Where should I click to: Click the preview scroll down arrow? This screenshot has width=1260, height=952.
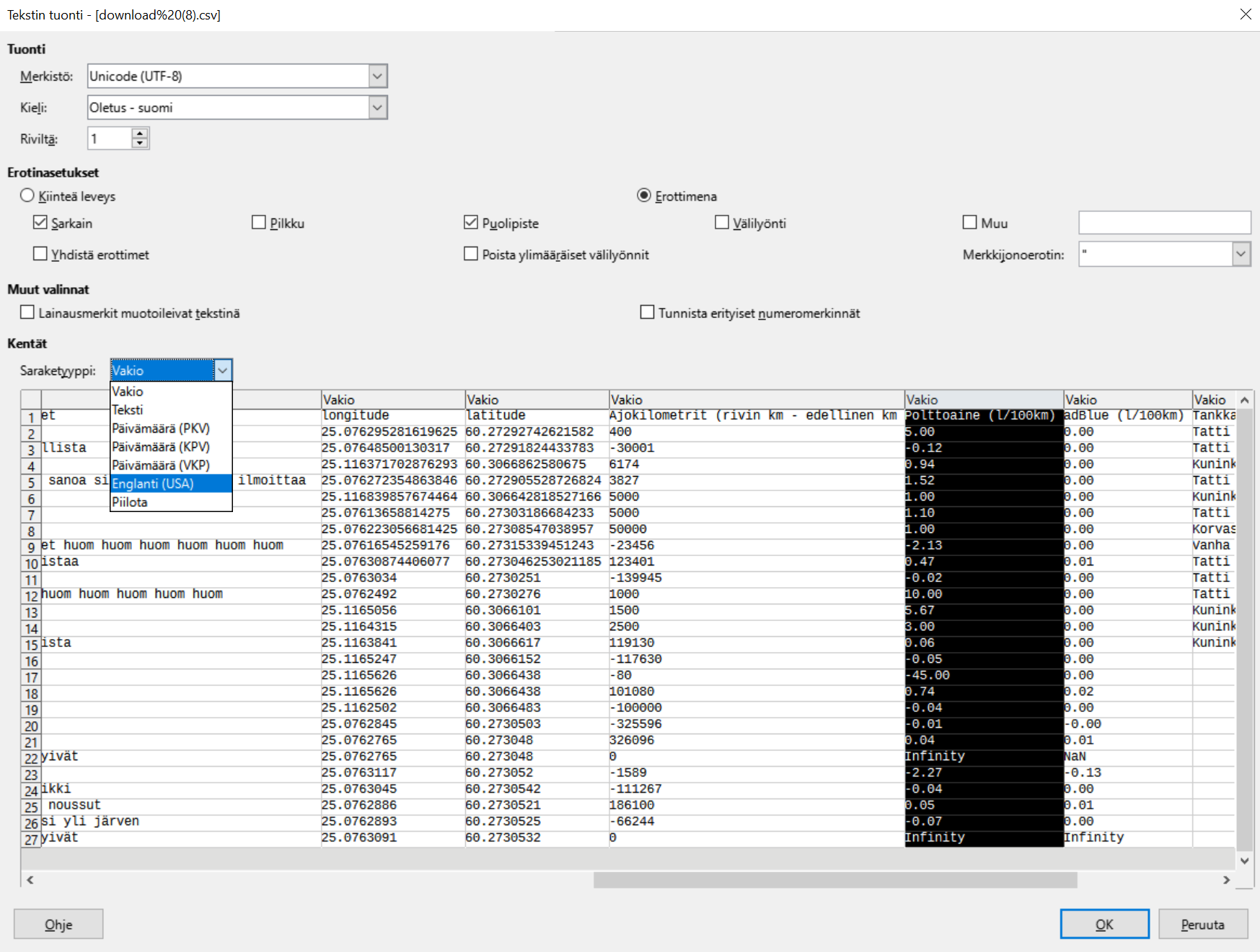[1244, 860]
